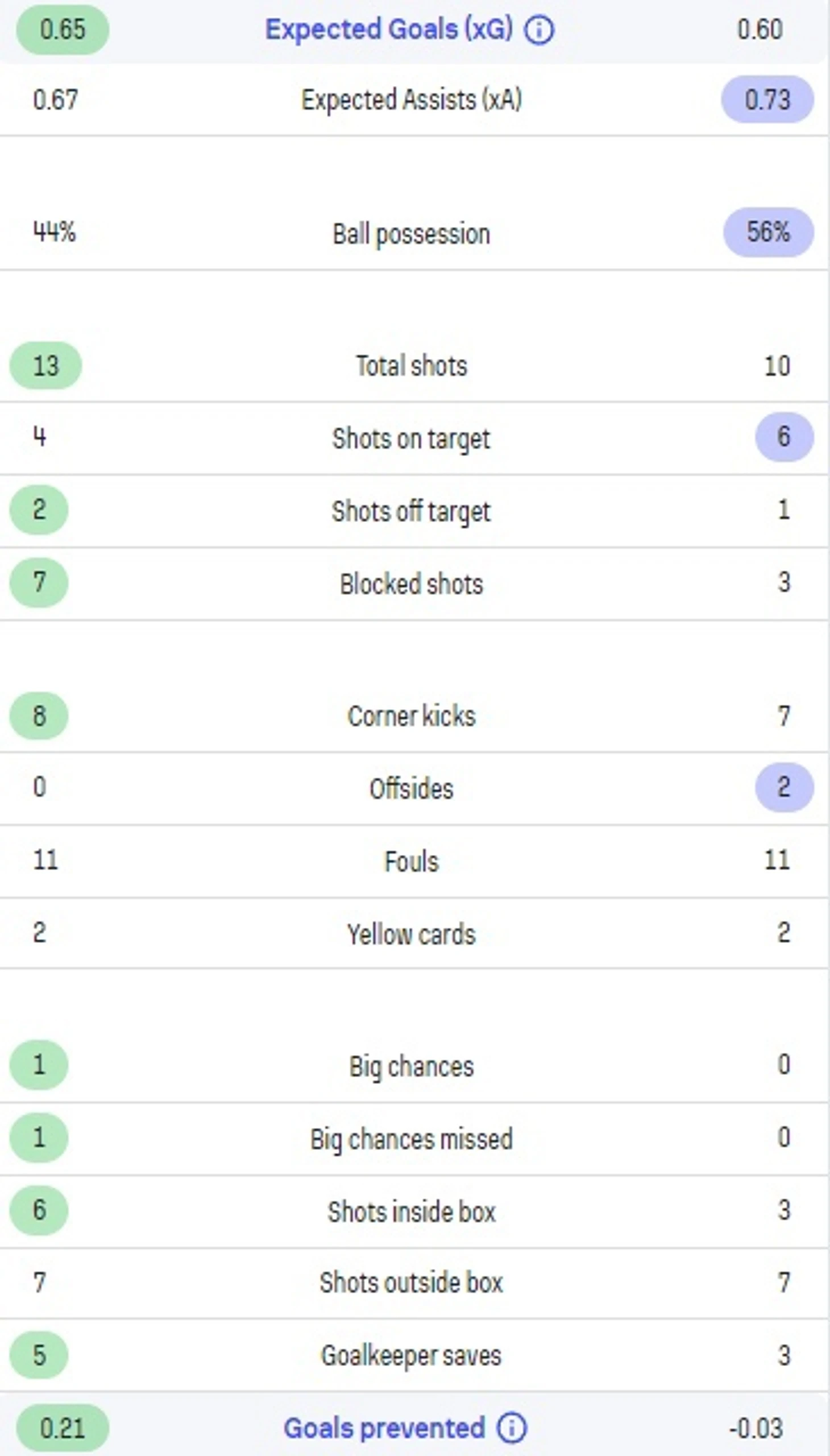
Task: Click the green 5 goalkeeper saves badge
Action: point(39,1356)
